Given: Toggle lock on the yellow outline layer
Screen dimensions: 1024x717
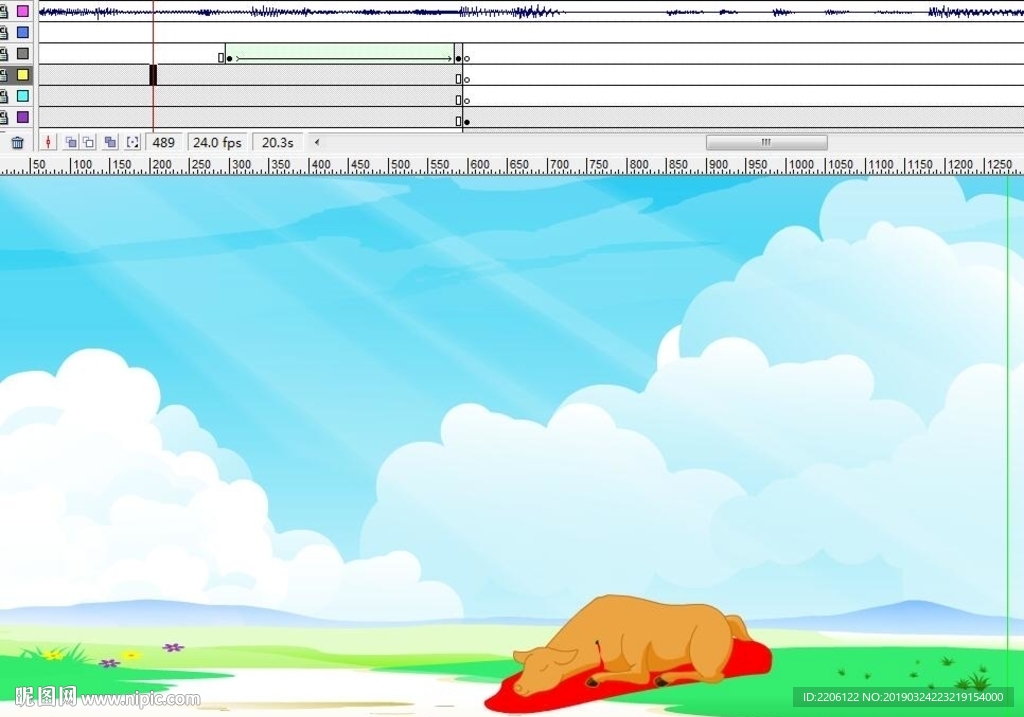Looking at the screenshot, I should pos(4,75).
